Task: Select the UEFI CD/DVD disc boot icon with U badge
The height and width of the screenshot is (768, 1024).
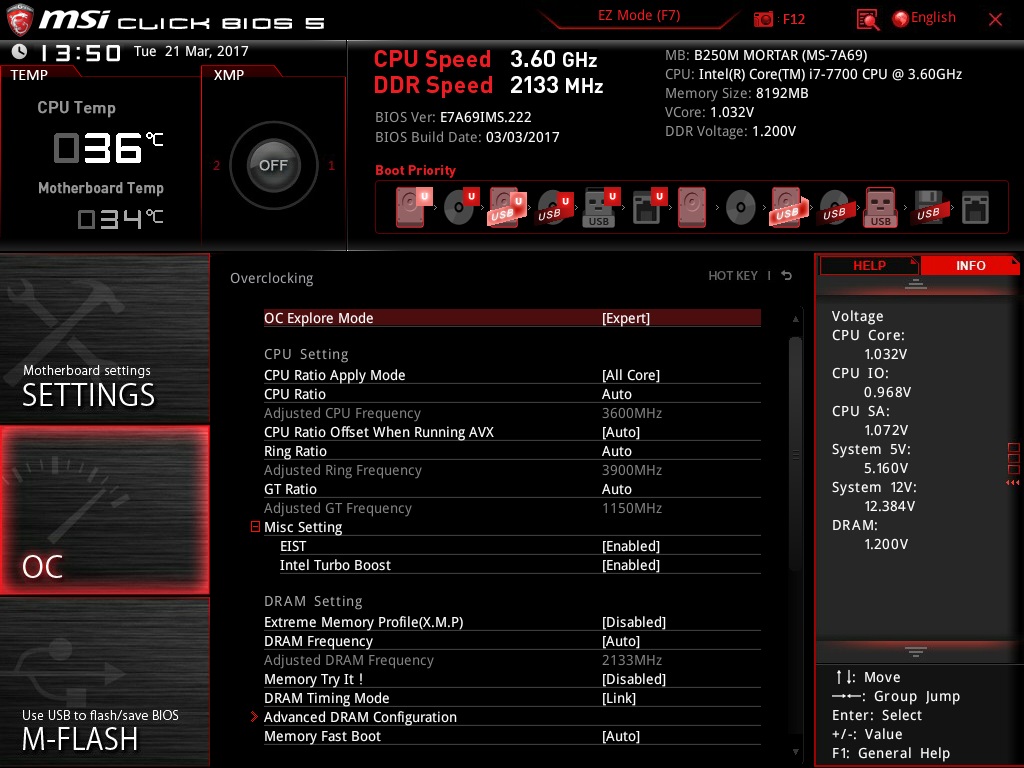Action: (x=460, y=207)
